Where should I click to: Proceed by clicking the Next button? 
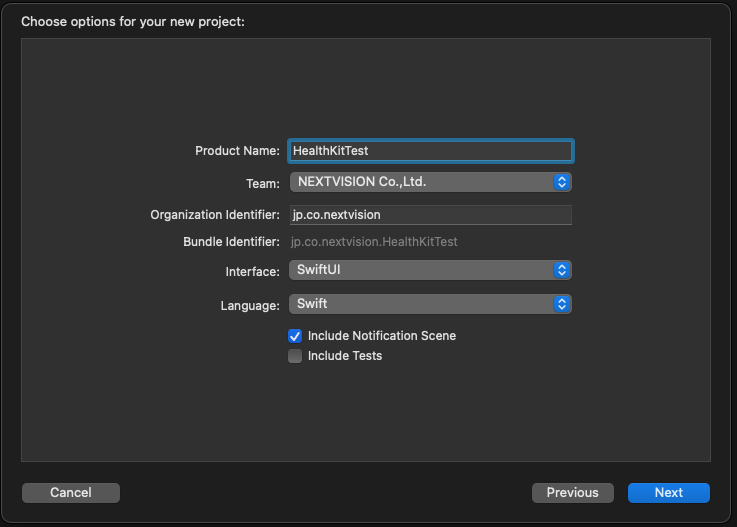669,492
